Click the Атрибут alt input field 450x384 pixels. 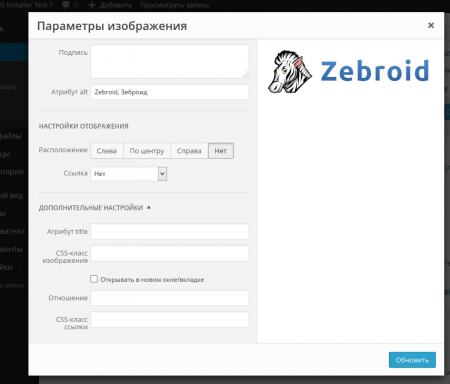point(170,92)
